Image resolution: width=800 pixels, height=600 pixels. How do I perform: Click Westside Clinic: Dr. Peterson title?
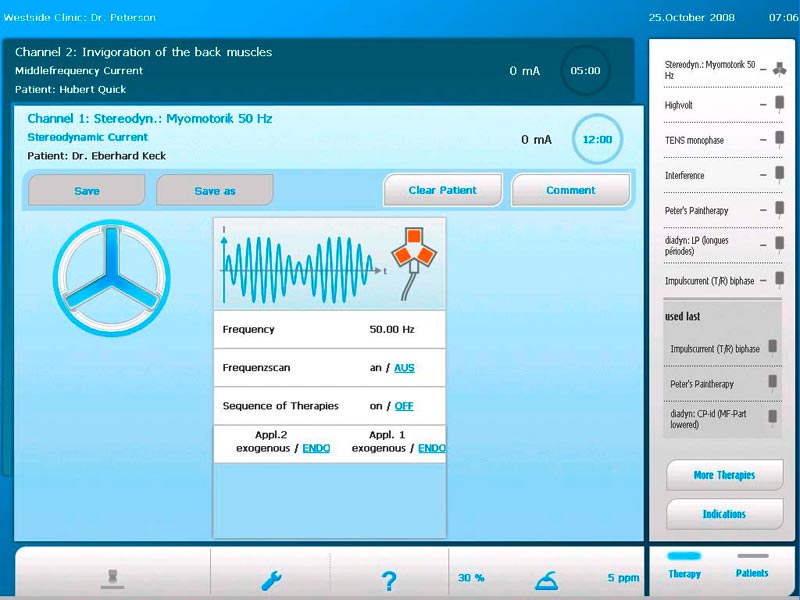[80, 17]
